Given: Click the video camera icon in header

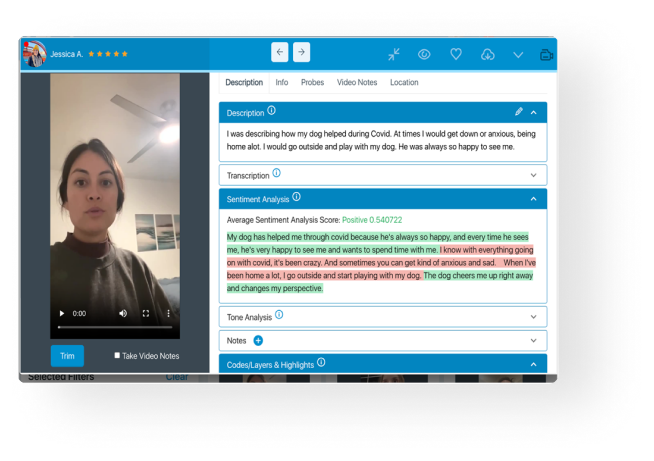Looking at the screenshot, I should pyautogui.click(x=546, y=55).
